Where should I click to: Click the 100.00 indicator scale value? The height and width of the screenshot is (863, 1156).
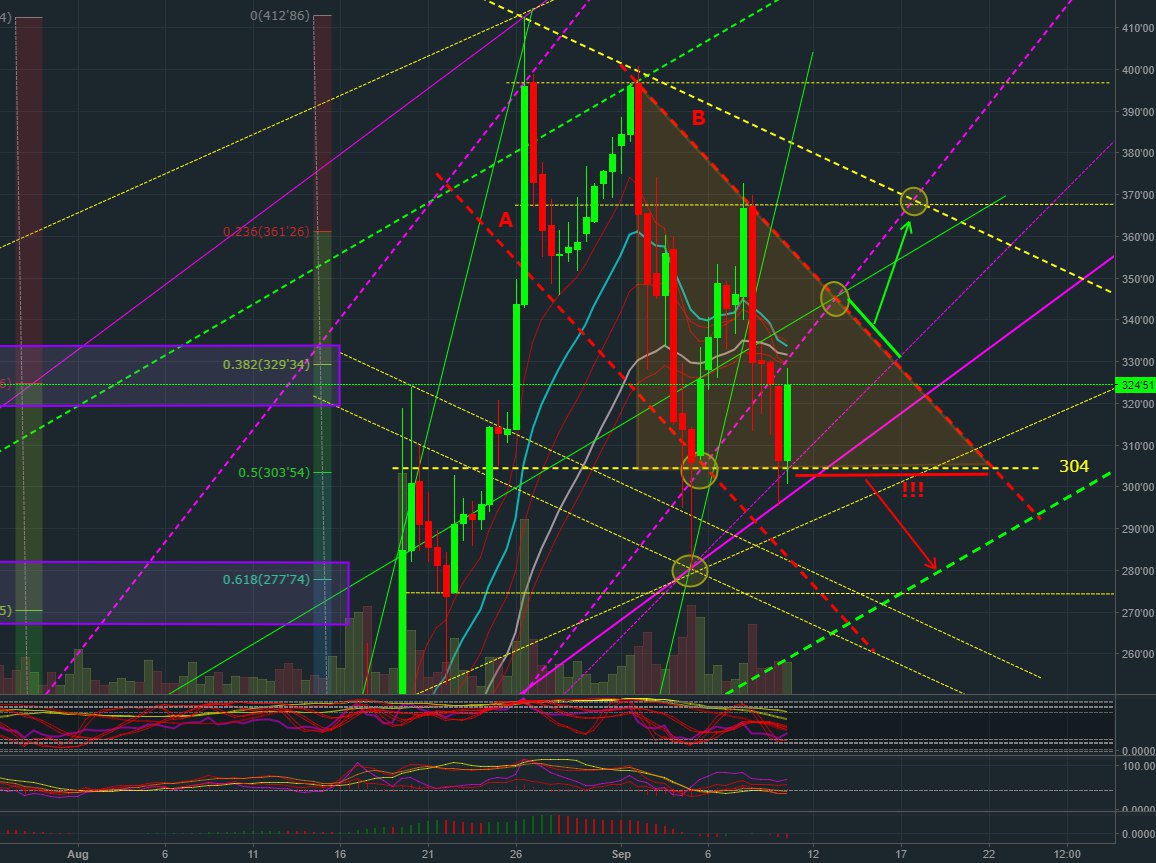click(1139, 766)
